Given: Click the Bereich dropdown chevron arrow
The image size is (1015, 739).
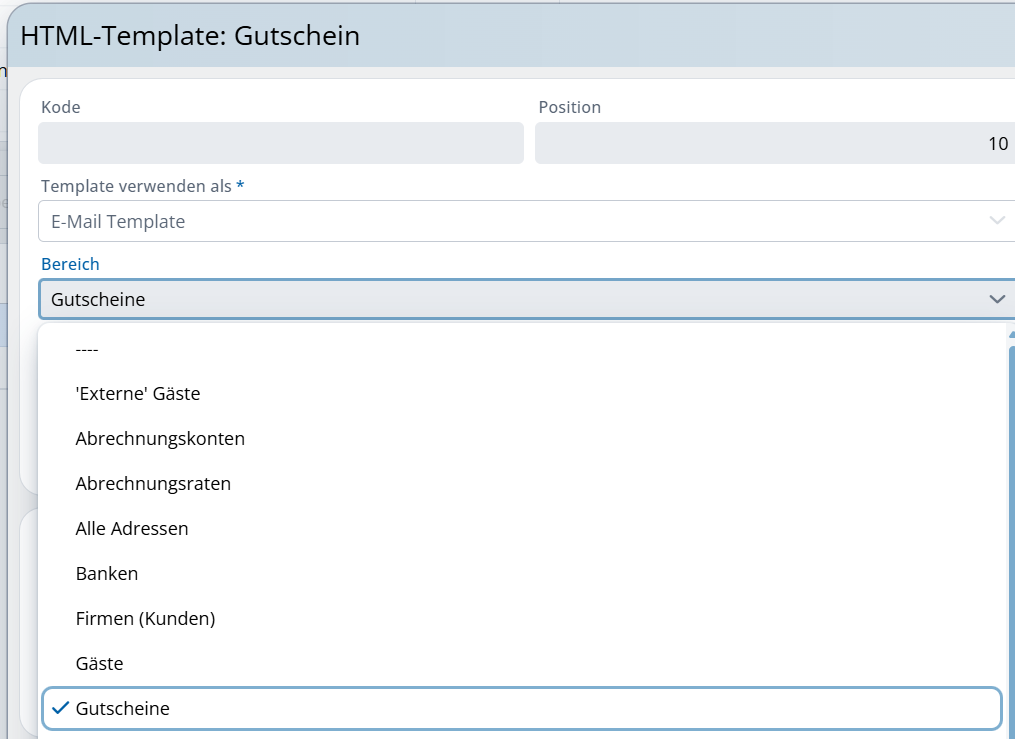Looking at the screenshot, I should (996, 299).
